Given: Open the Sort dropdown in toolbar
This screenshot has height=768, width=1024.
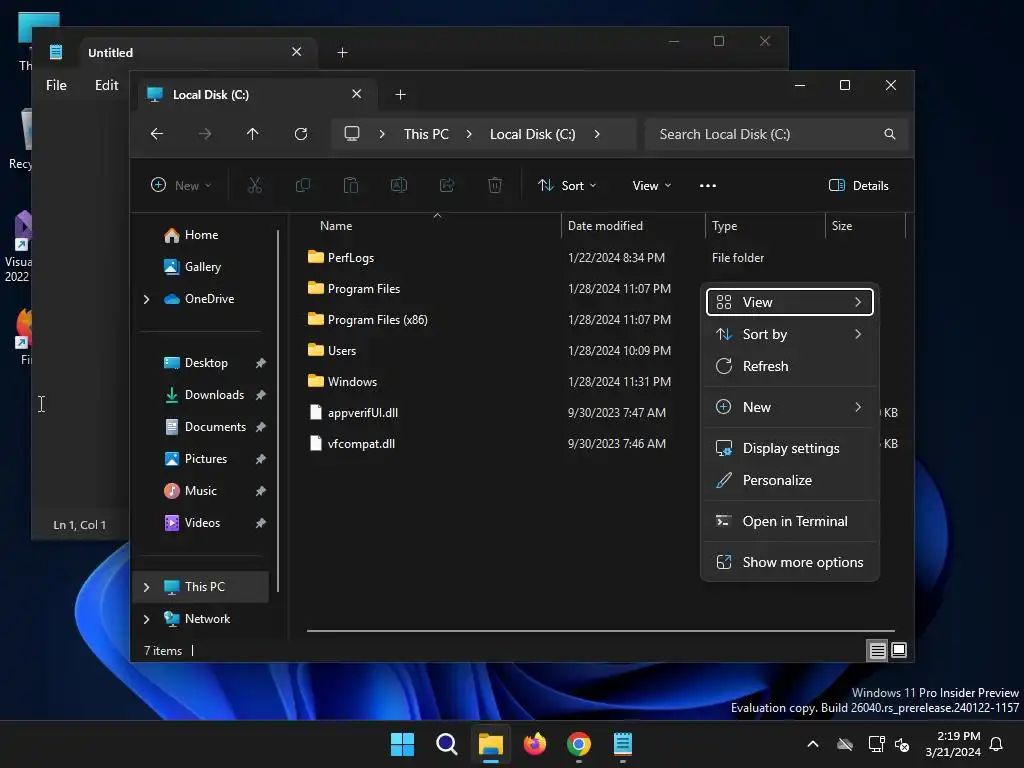Looking at the screenshot, I should pyautogui.click(x=567, y=185).
